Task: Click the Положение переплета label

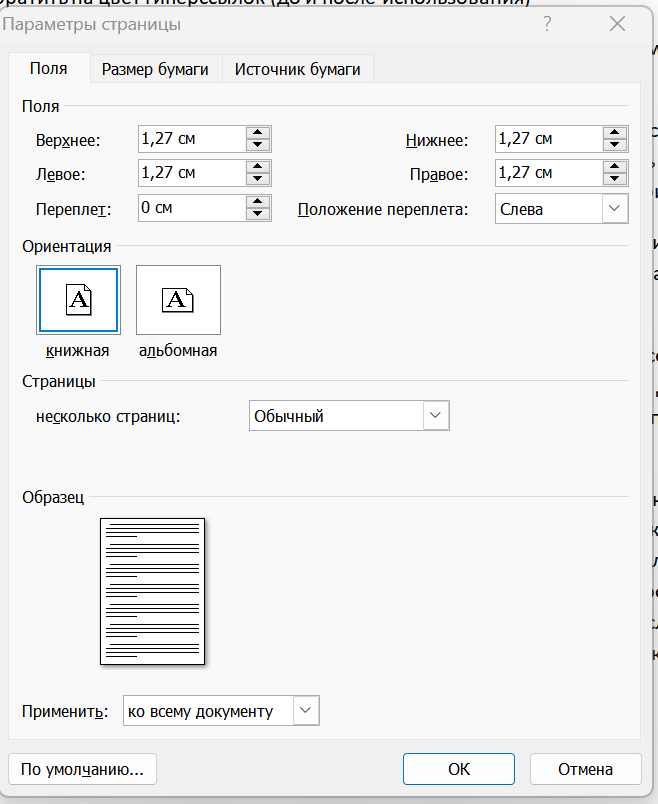Action: point(383,209)
